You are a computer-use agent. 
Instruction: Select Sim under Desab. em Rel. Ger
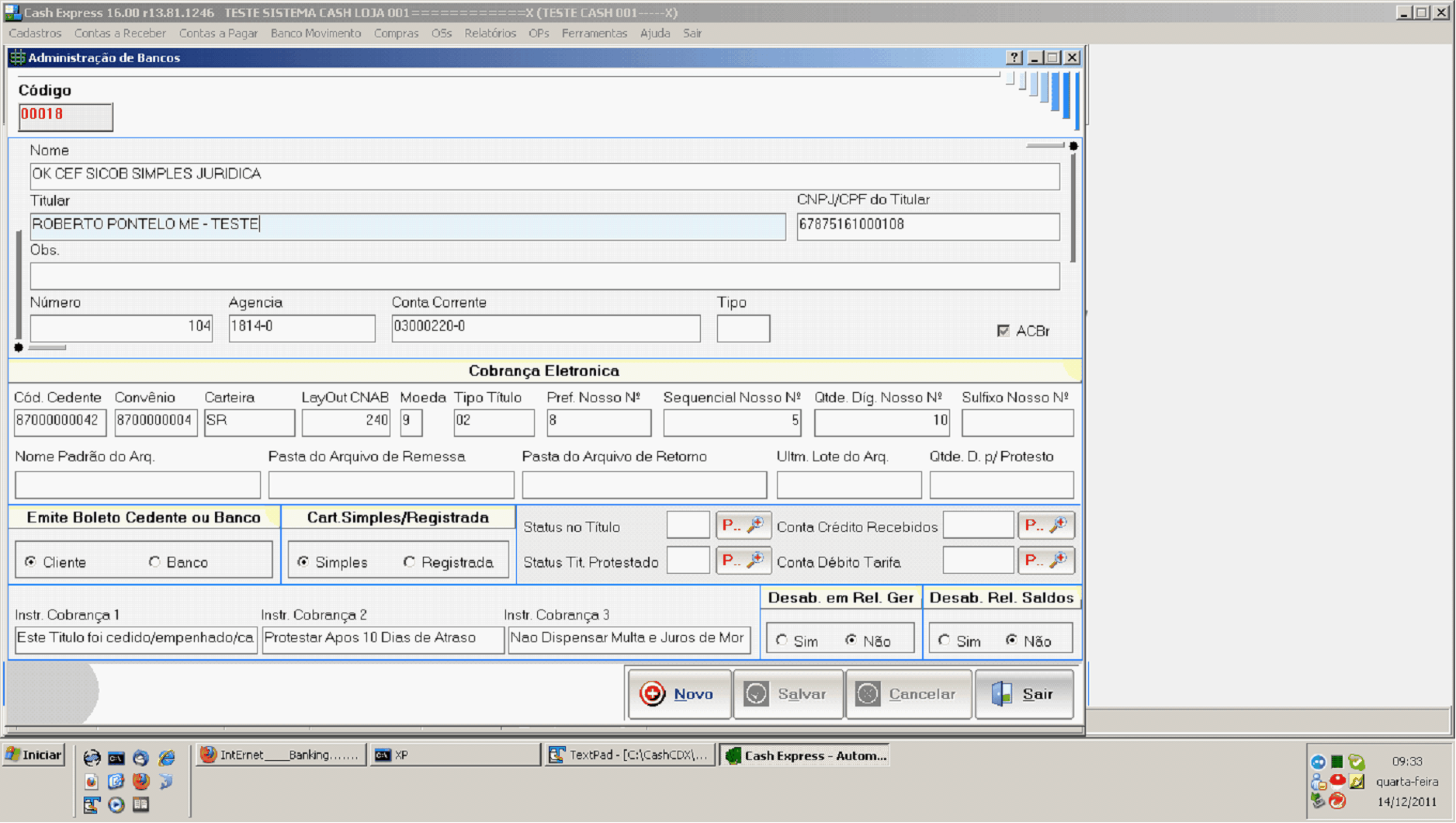(782, 641)
